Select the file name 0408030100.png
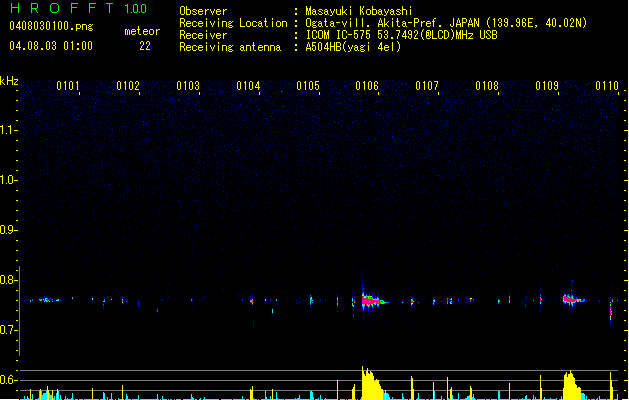The width and height of the screenshot is (629, 400). (x=51, y=26)
